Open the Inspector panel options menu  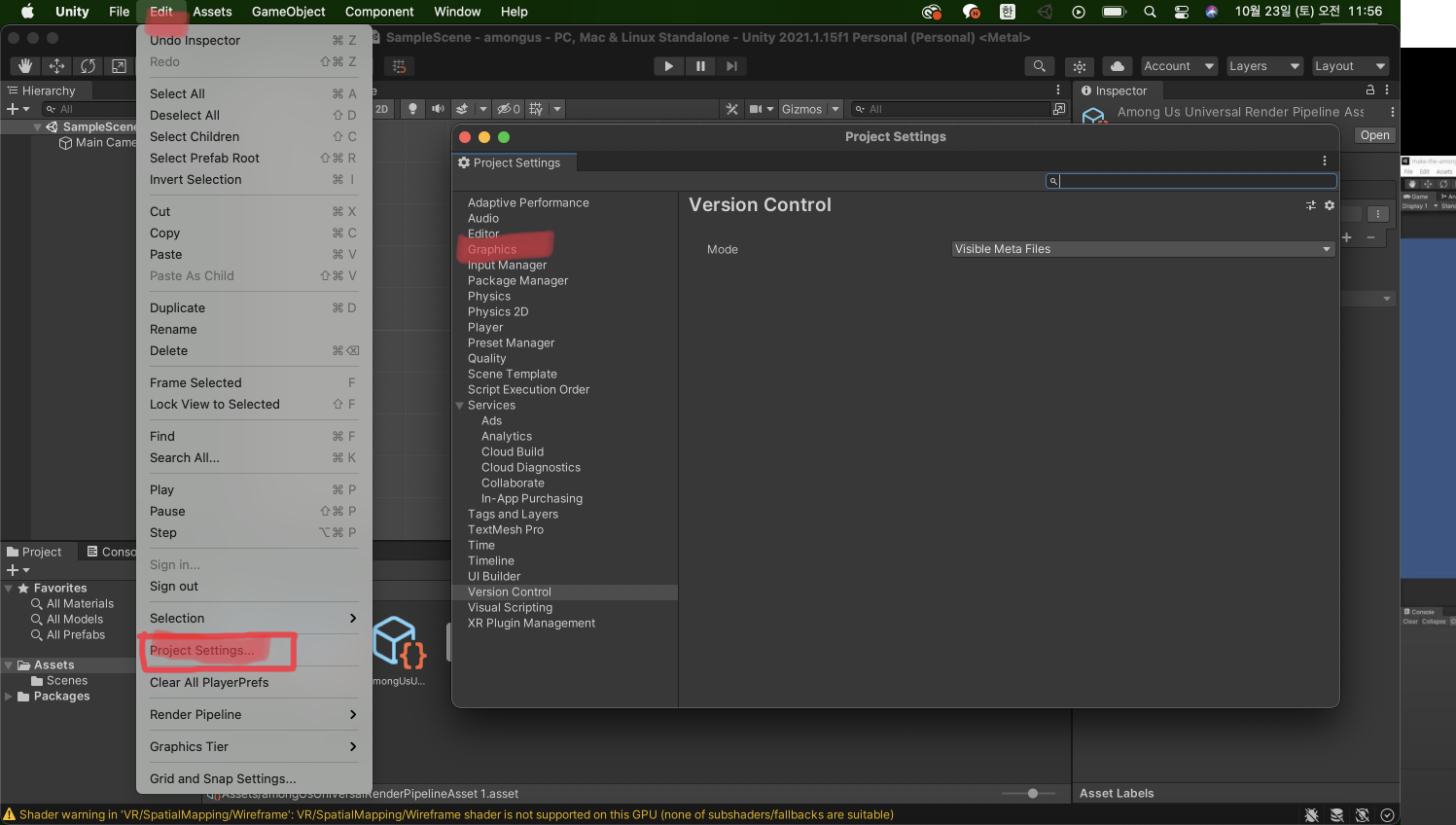pos(1387,90)
